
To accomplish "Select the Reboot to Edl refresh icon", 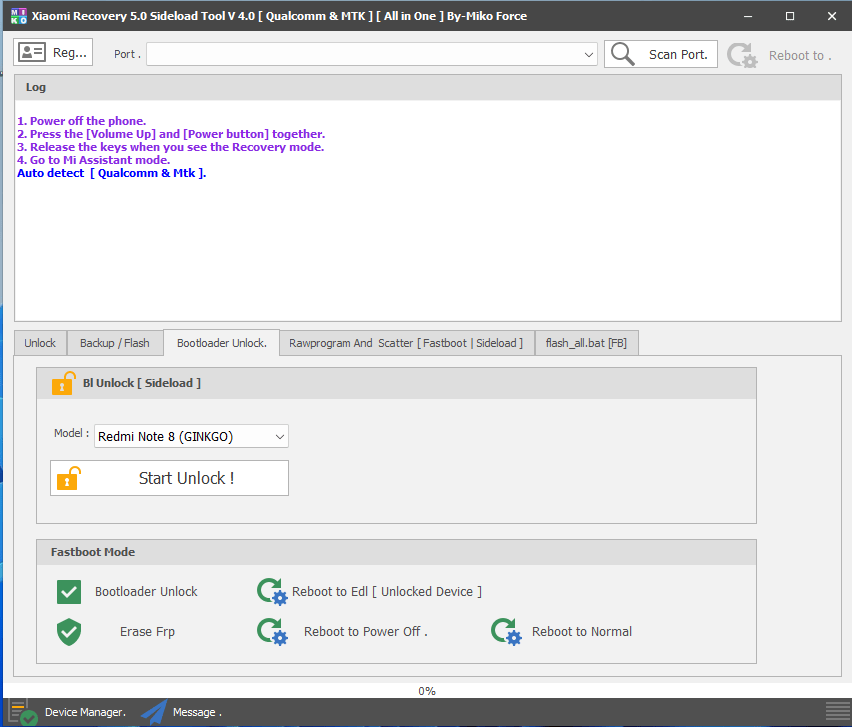I will (271, 592).
